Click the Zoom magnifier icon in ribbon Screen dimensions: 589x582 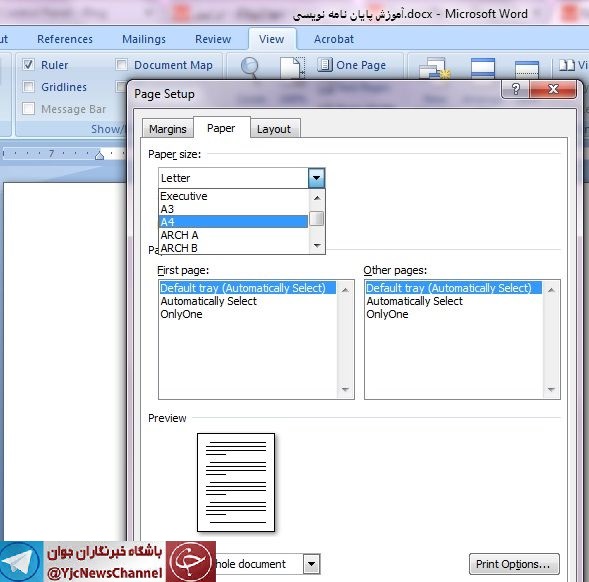(x=249, y=67)
